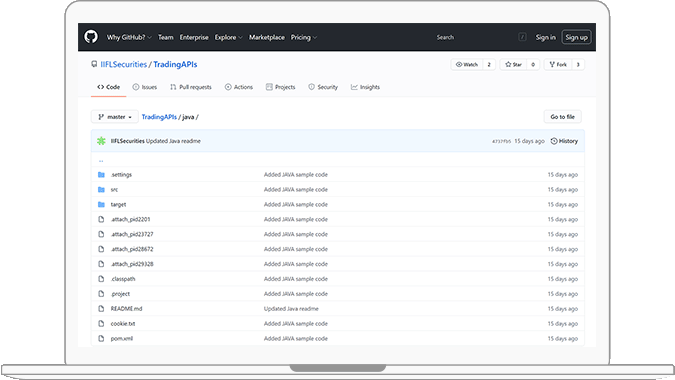Open the Actions tab
This screenshot has height=380, width=675.
click(x=239, y=87)
